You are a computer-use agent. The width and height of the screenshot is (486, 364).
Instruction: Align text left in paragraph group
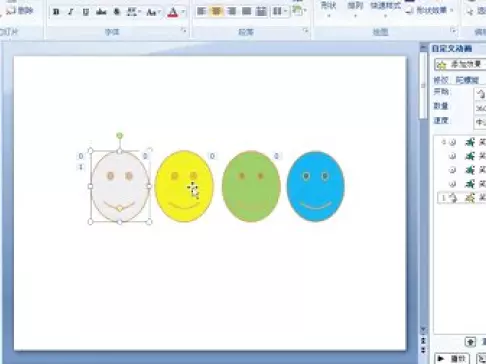[201, 12]
